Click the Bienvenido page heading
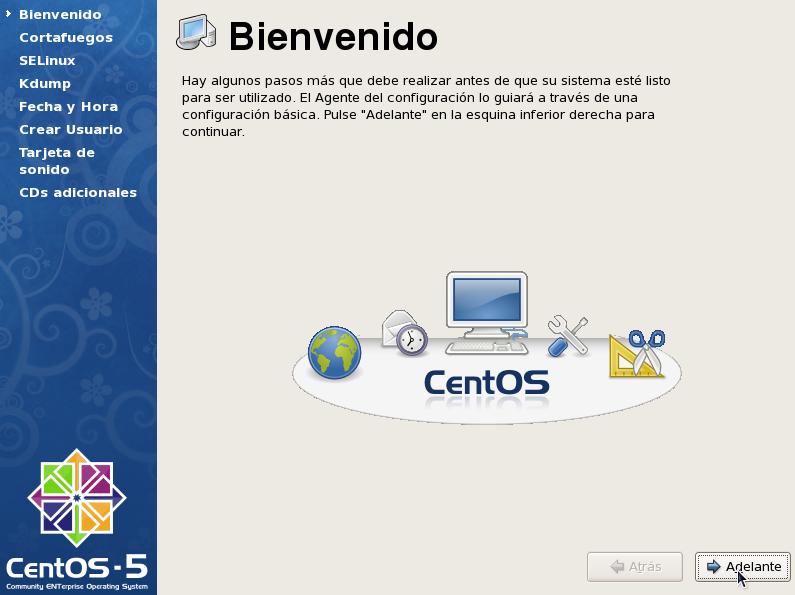This screenshot has height=595, width=795. pyautogui.click(x=333, y=36)
